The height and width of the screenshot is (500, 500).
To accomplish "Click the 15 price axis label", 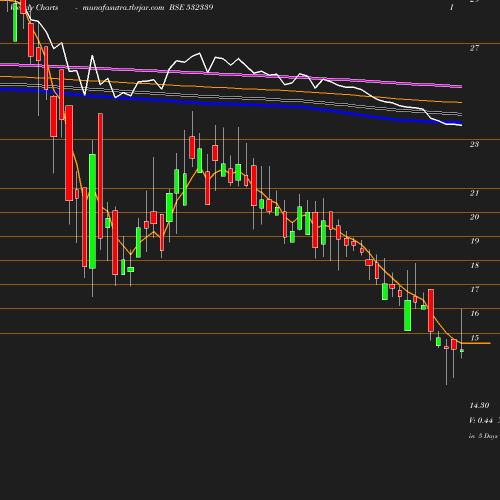I will coord(475,338).
